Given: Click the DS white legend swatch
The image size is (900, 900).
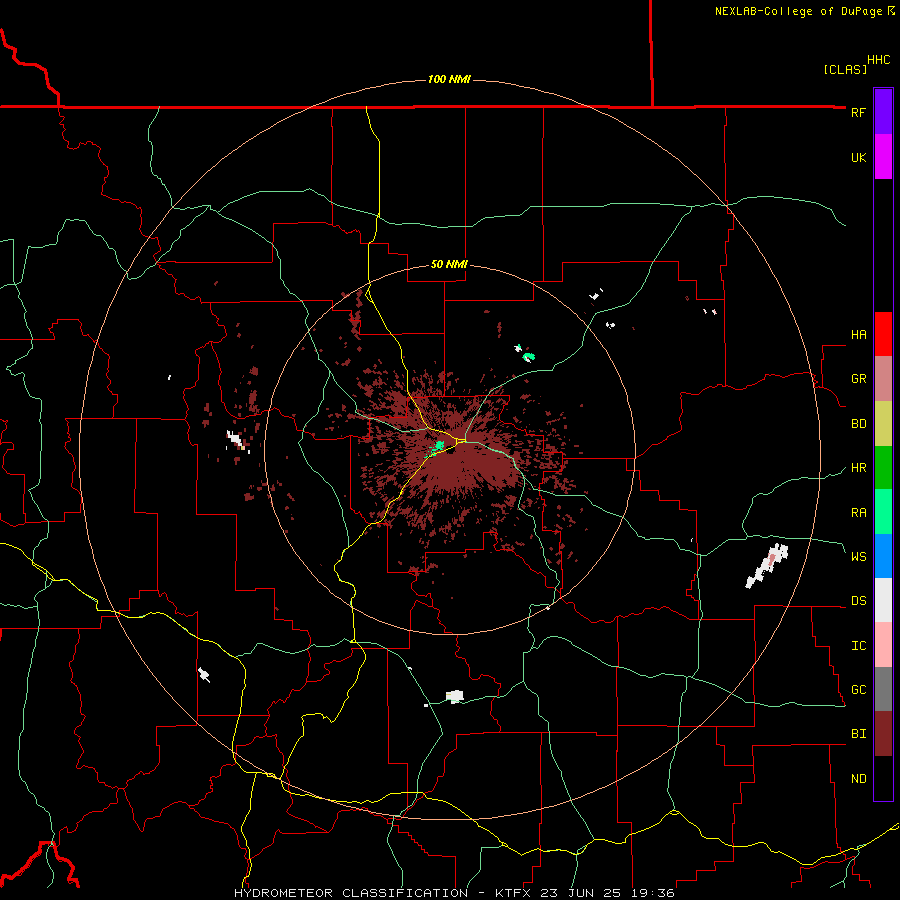Looking at the screenshot, I should pos(883,600).
